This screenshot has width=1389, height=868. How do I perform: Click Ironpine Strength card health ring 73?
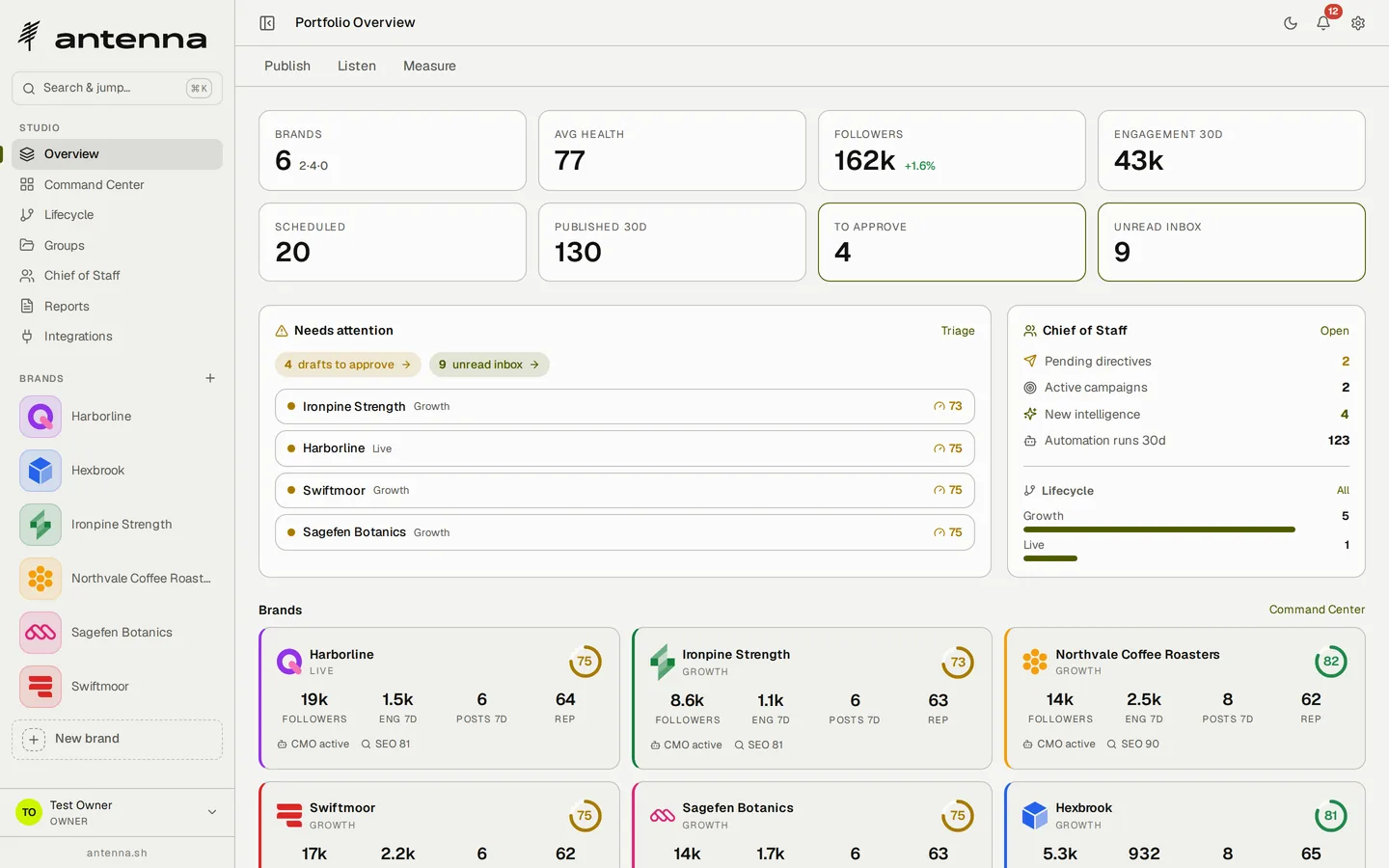coord(958,663)
